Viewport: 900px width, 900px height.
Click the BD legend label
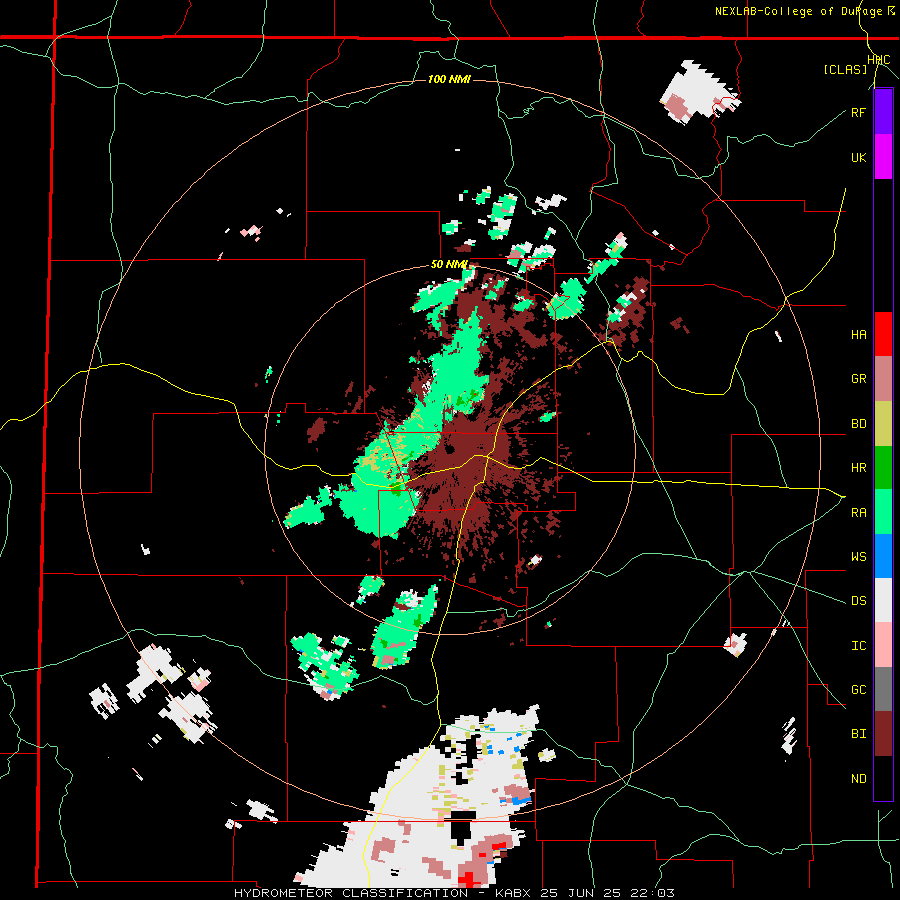point(858,424)
